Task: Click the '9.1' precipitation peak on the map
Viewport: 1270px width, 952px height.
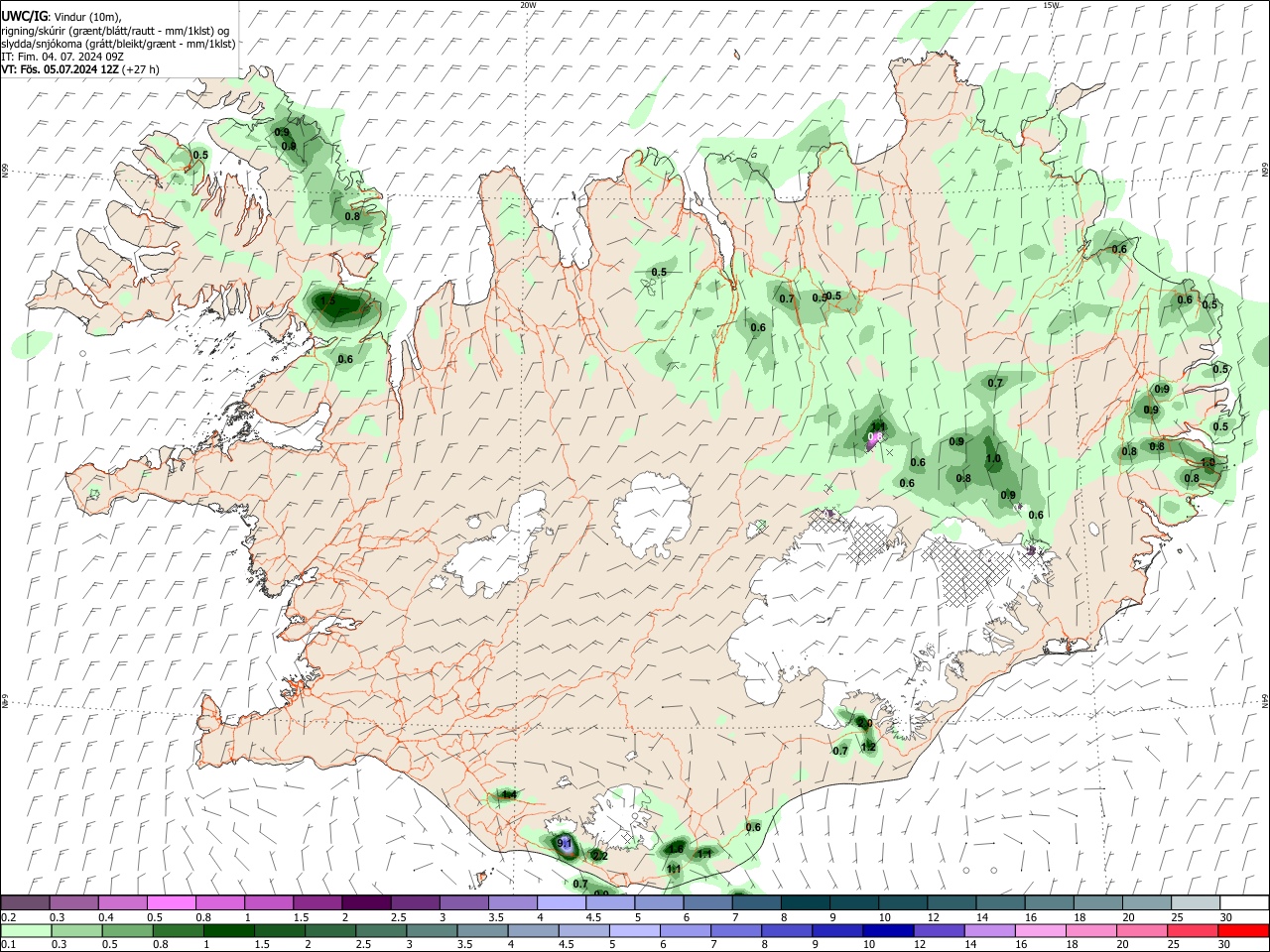Action: (x=566, y=843)
